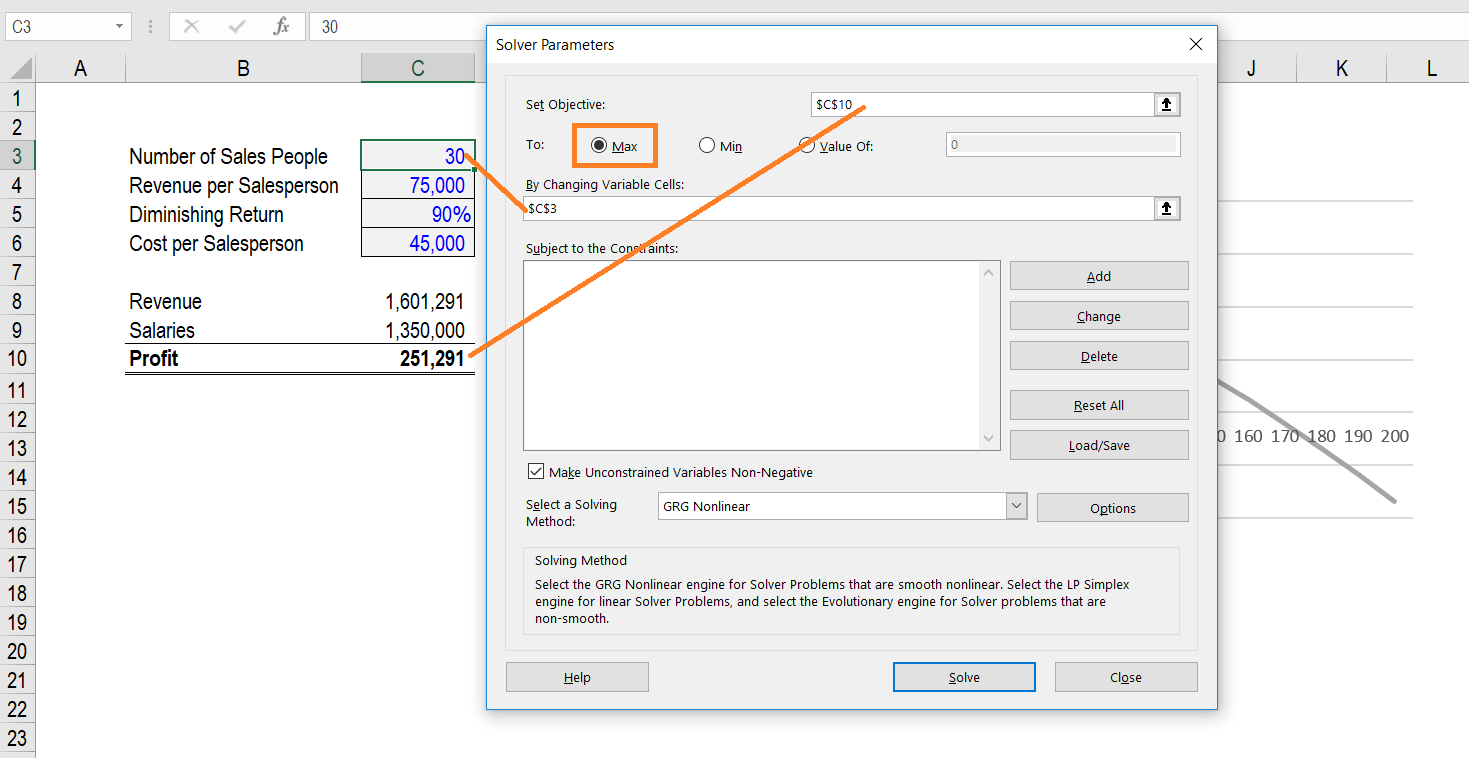
Task: Close the Solver Parameters dialog with X
Action: coord(1196,44)
